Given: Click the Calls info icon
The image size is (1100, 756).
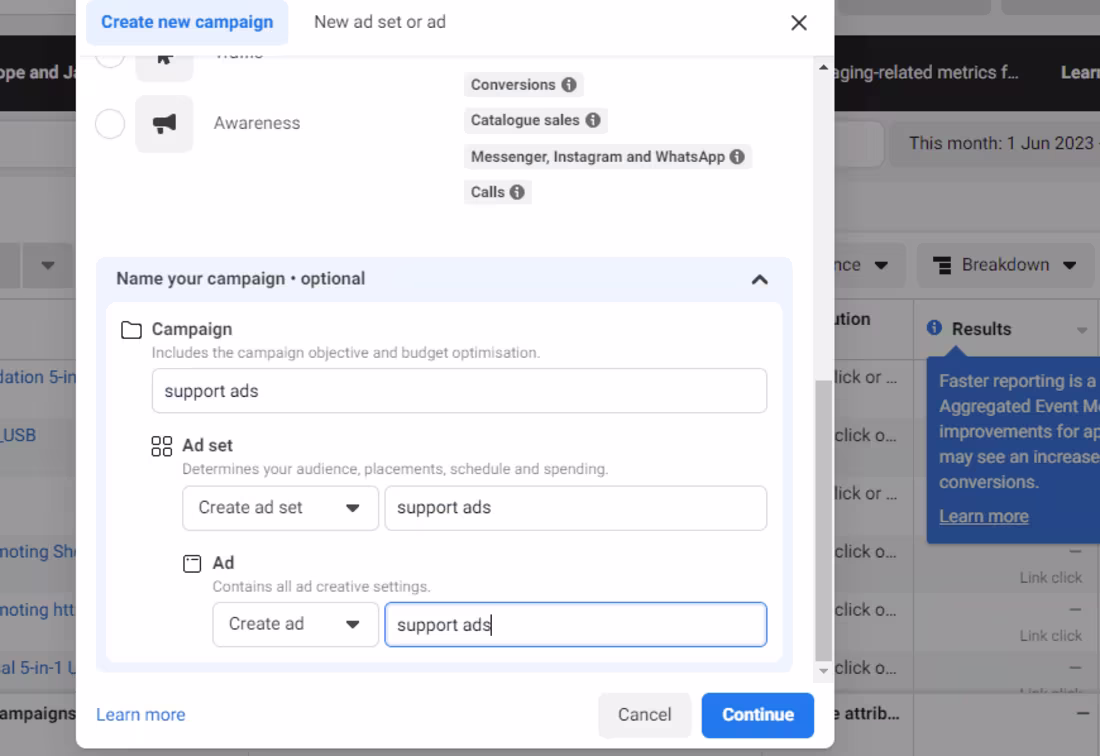Looking at the screenshot, I should coord(519,192).
